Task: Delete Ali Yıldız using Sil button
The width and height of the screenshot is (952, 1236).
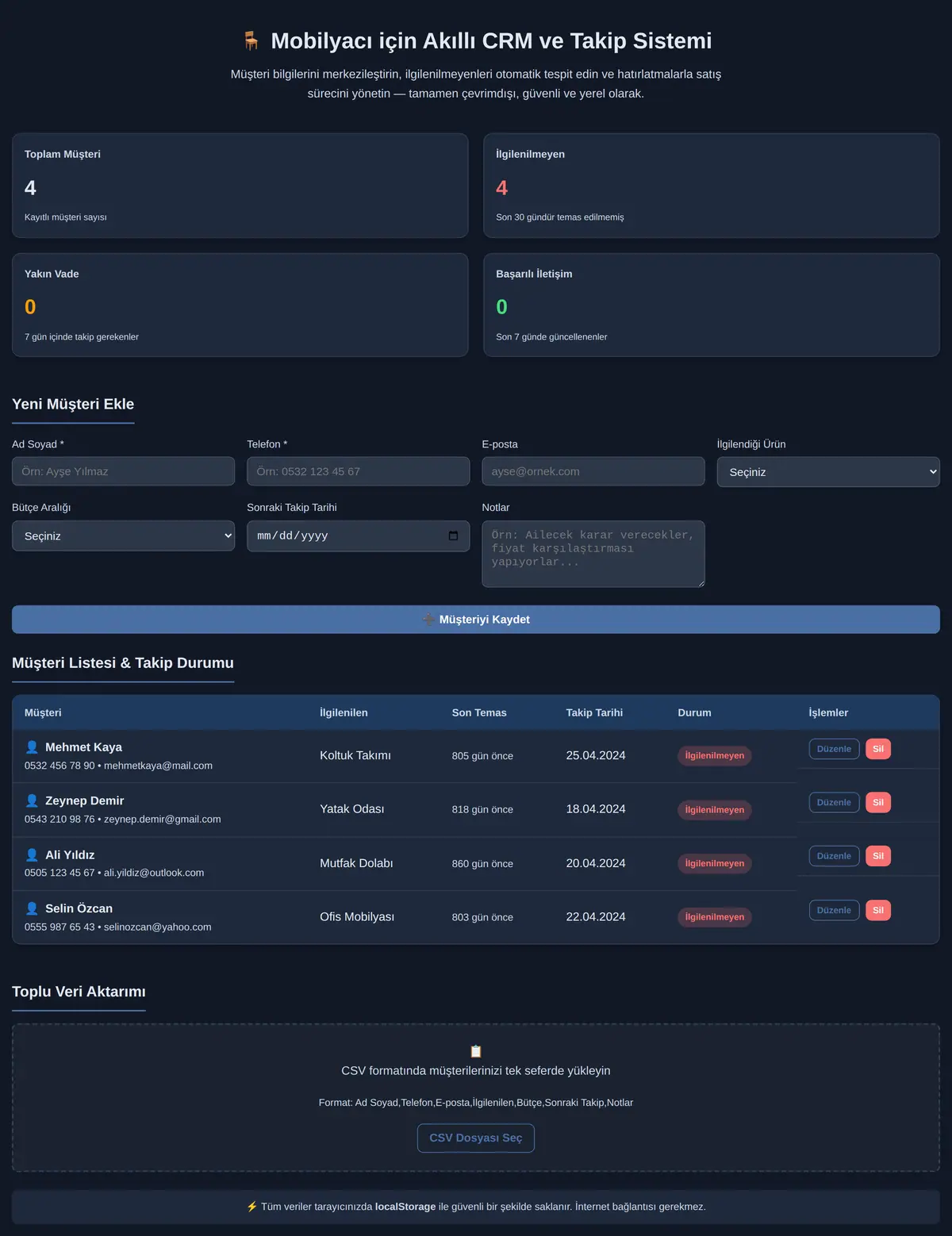Action: (878, 856)
